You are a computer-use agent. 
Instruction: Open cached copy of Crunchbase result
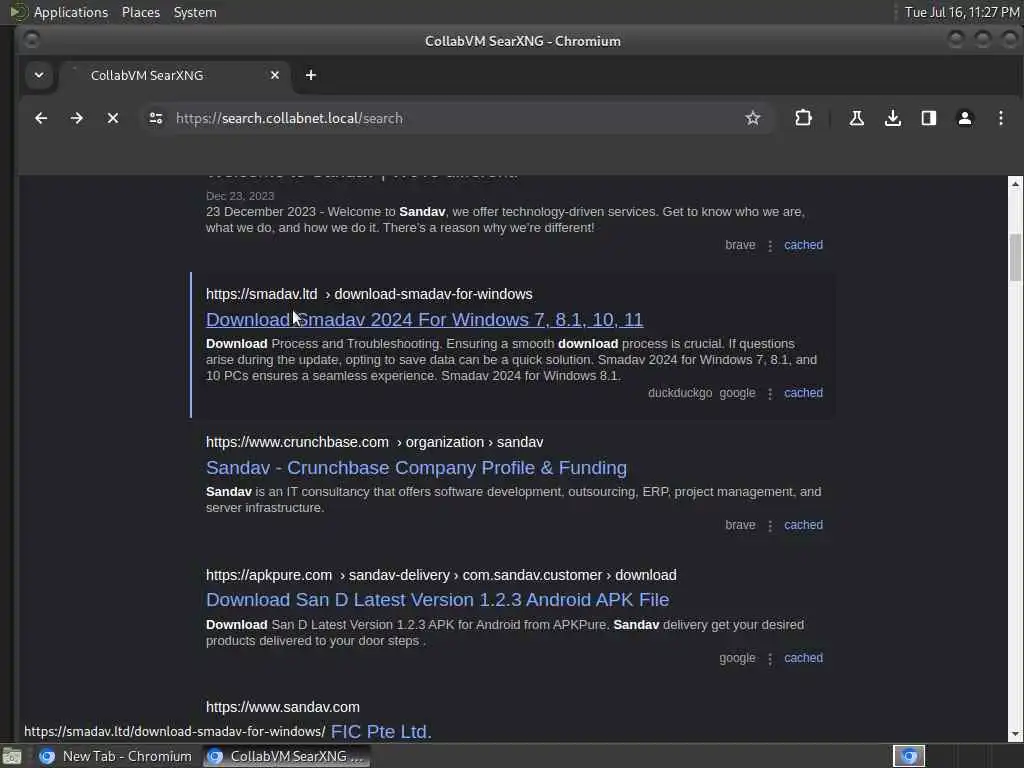803,525
